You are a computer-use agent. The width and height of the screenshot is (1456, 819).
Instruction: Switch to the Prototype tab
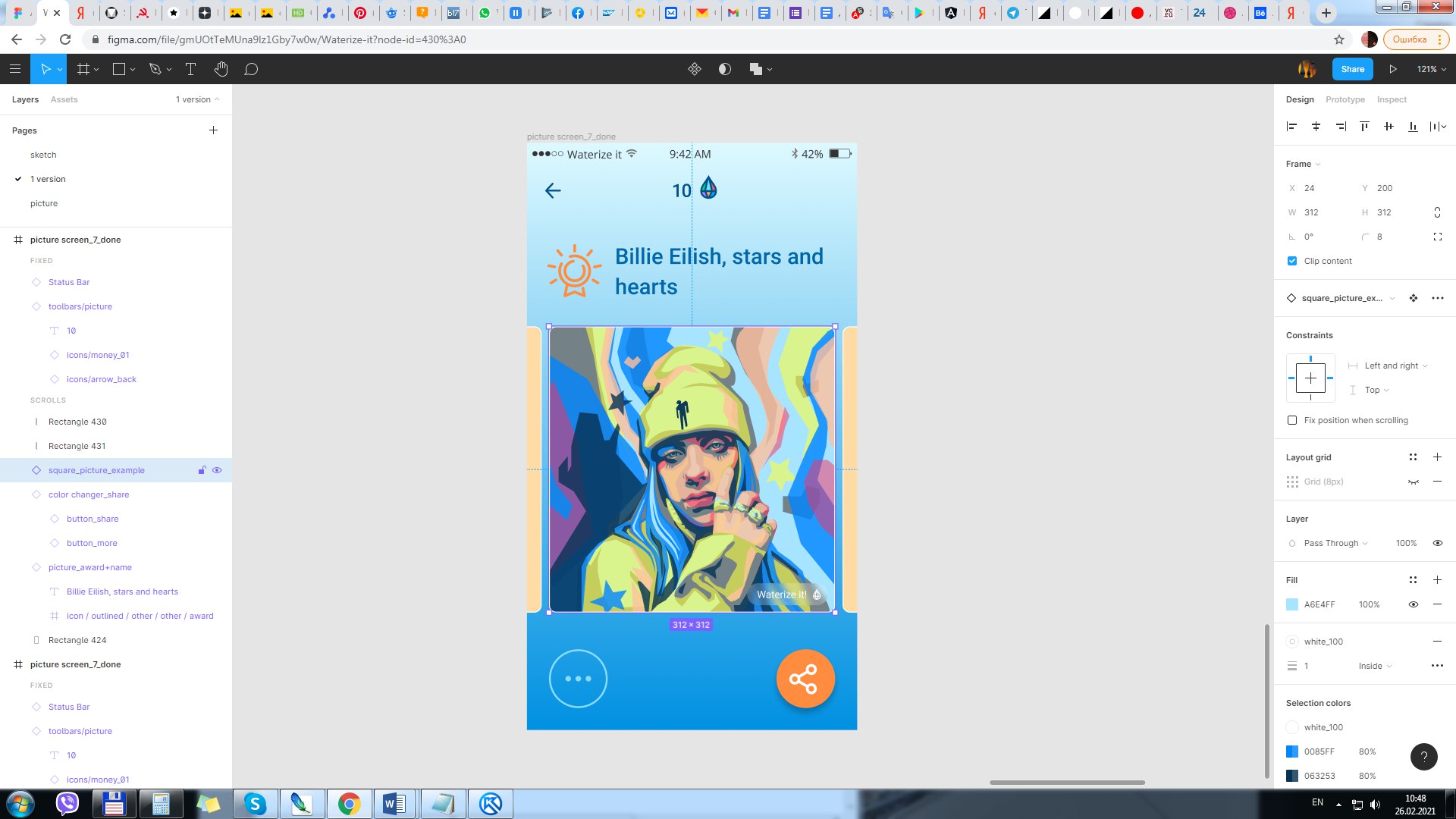pyautogui.click(x=1345, y=99)
